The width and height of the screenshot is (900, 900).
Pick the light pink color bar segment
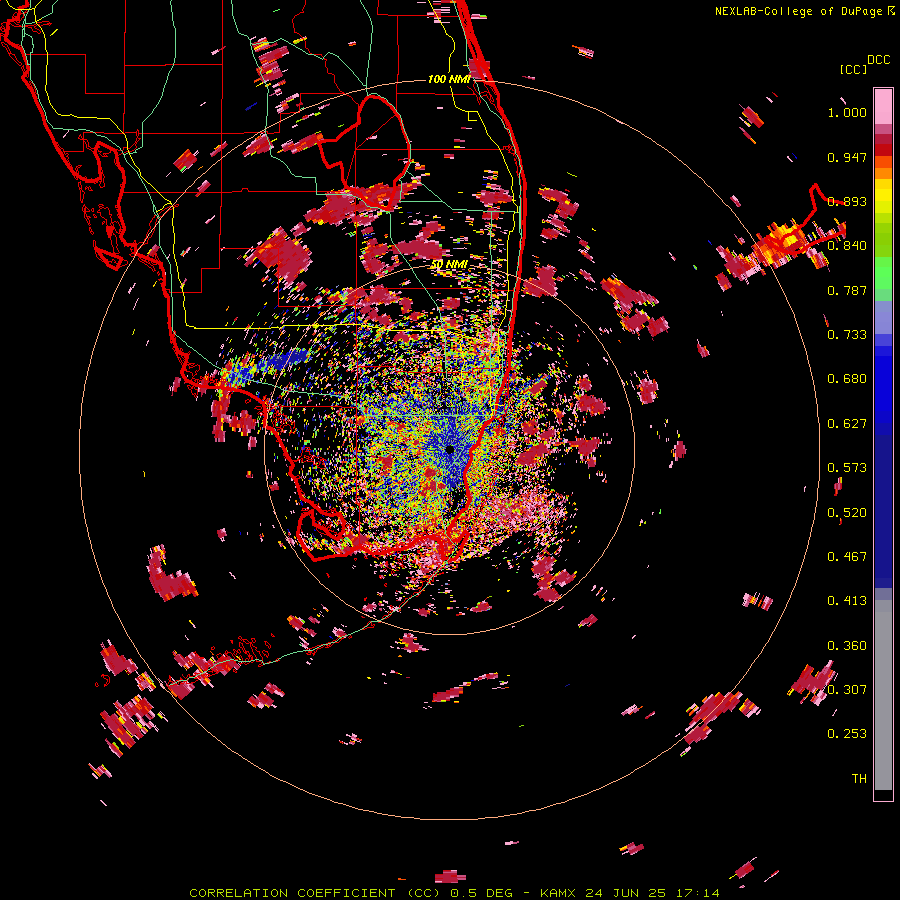tap(883, 107)
